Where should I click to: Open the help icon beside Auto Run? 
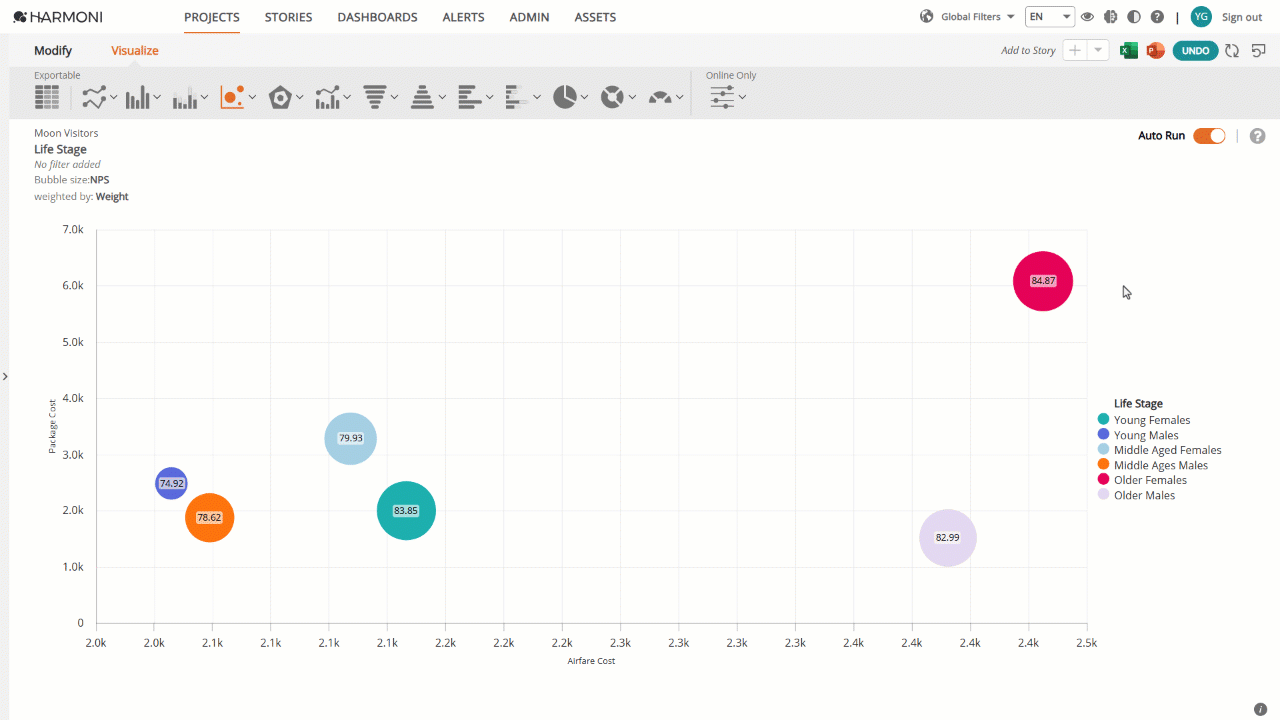pyautogui.click(x=1258, y=136)
